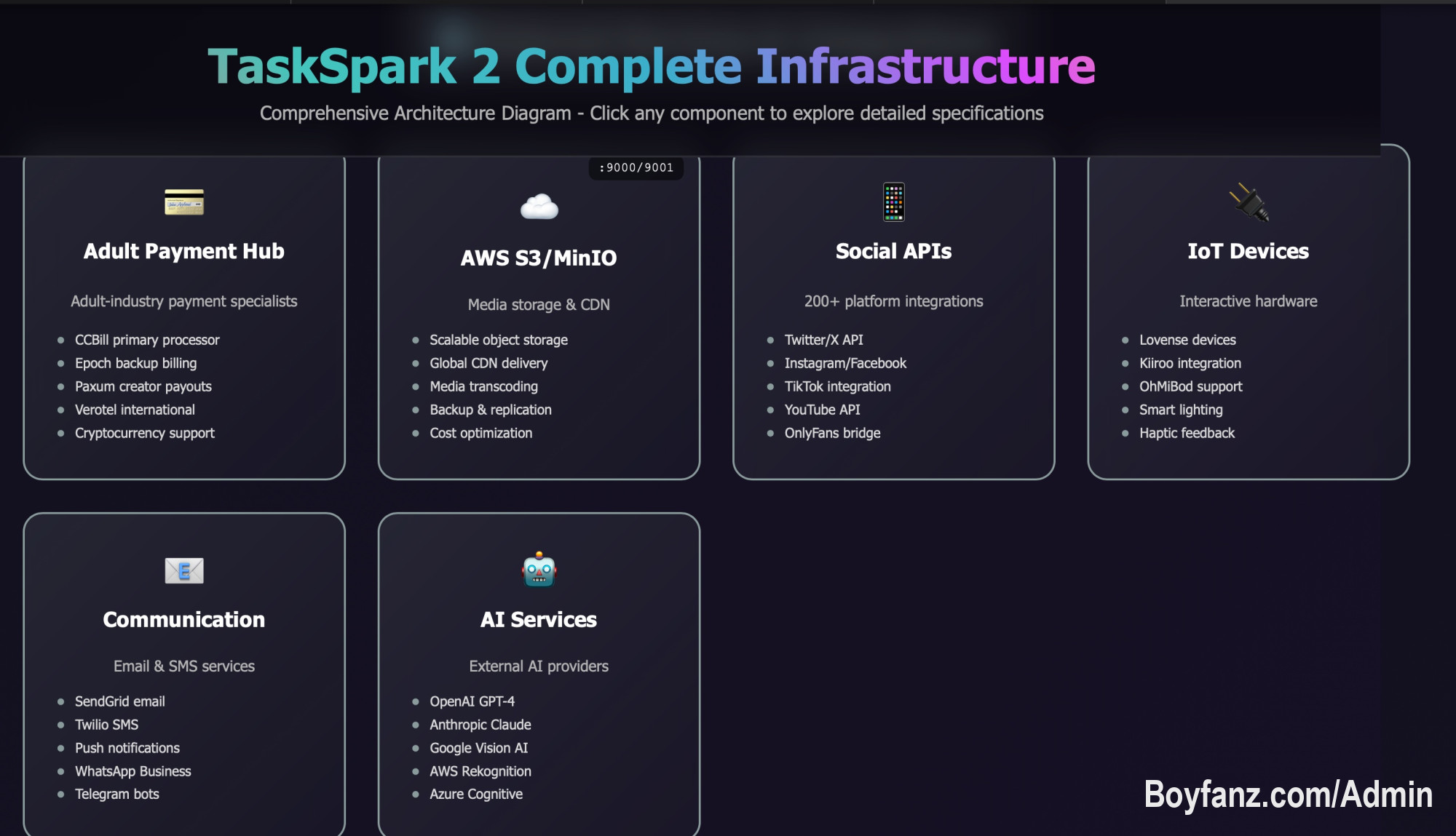Select the IoT Devices heading
Viewport: 1456px width, 836px height.
(1248, 251)
